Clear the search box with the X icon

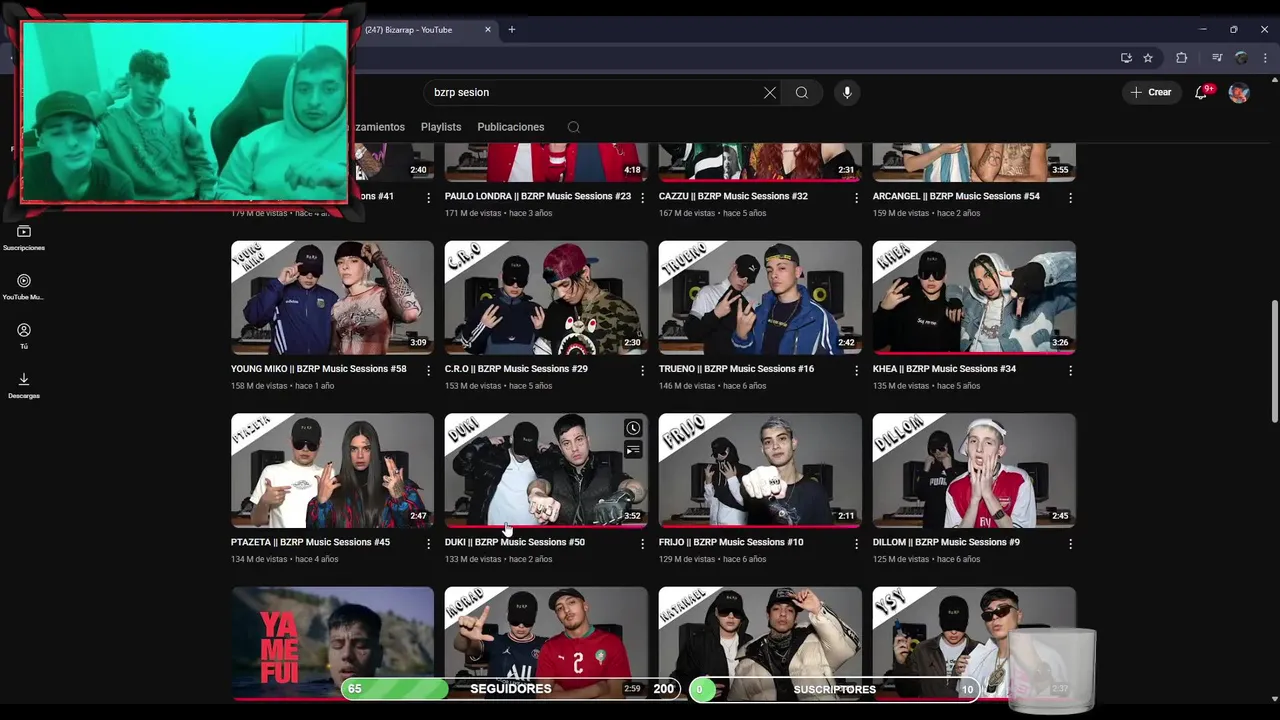(x=770, y=92)
